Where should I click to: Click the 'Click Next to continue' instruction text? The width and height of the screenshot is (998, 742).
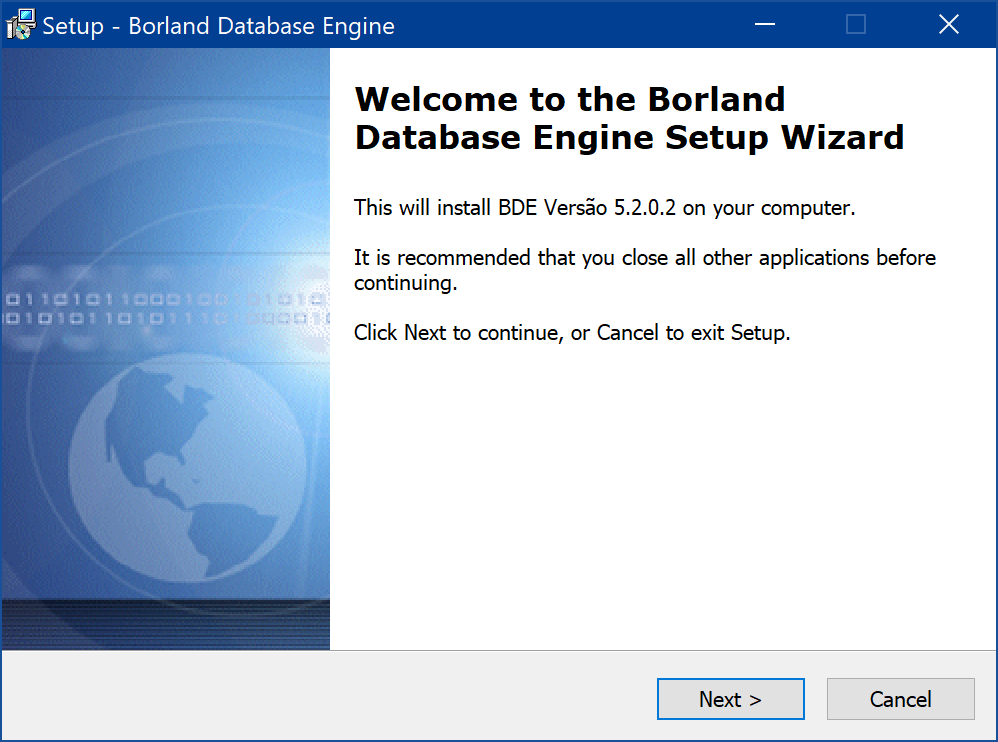click(572, 332)
